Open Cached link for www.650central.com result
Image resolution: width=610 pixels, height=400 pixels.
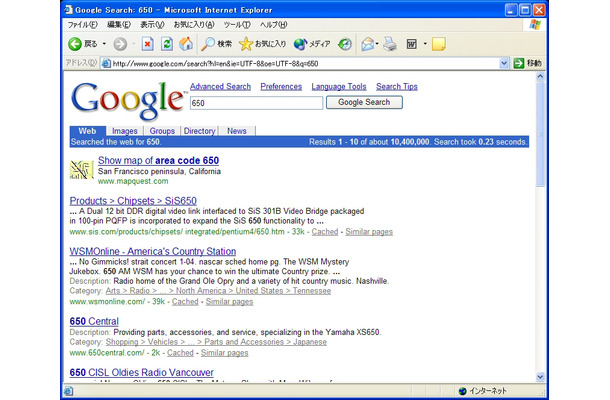[x=180, y=353]
